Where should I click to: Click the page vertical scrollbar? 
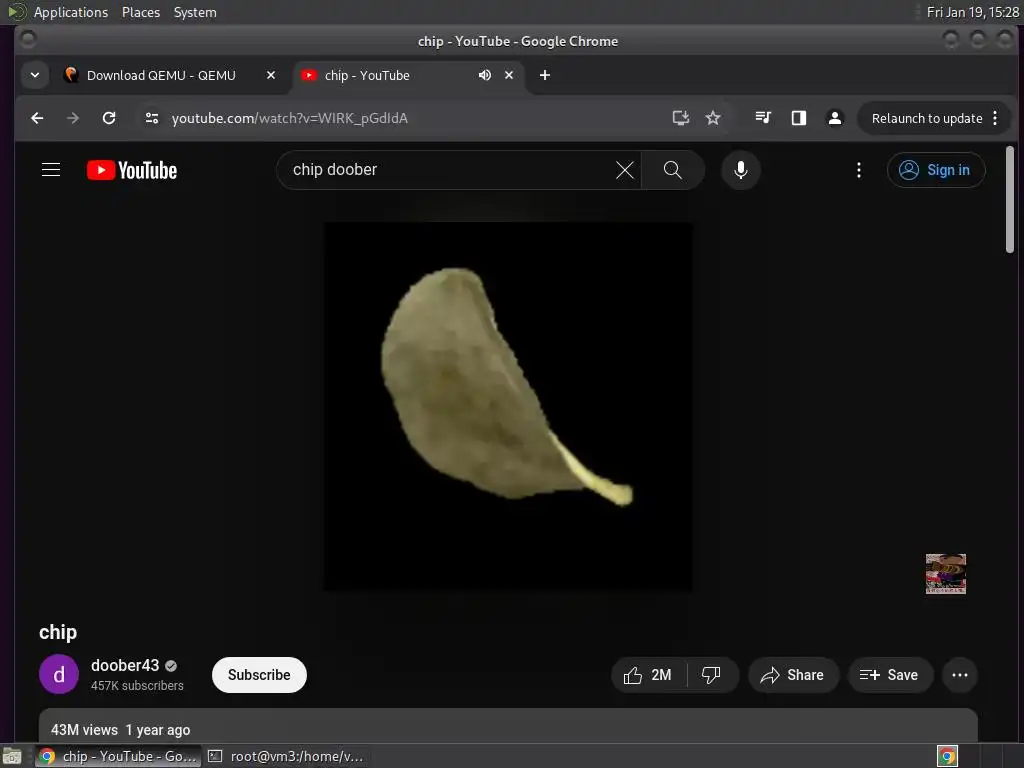tap(1010, 199)
